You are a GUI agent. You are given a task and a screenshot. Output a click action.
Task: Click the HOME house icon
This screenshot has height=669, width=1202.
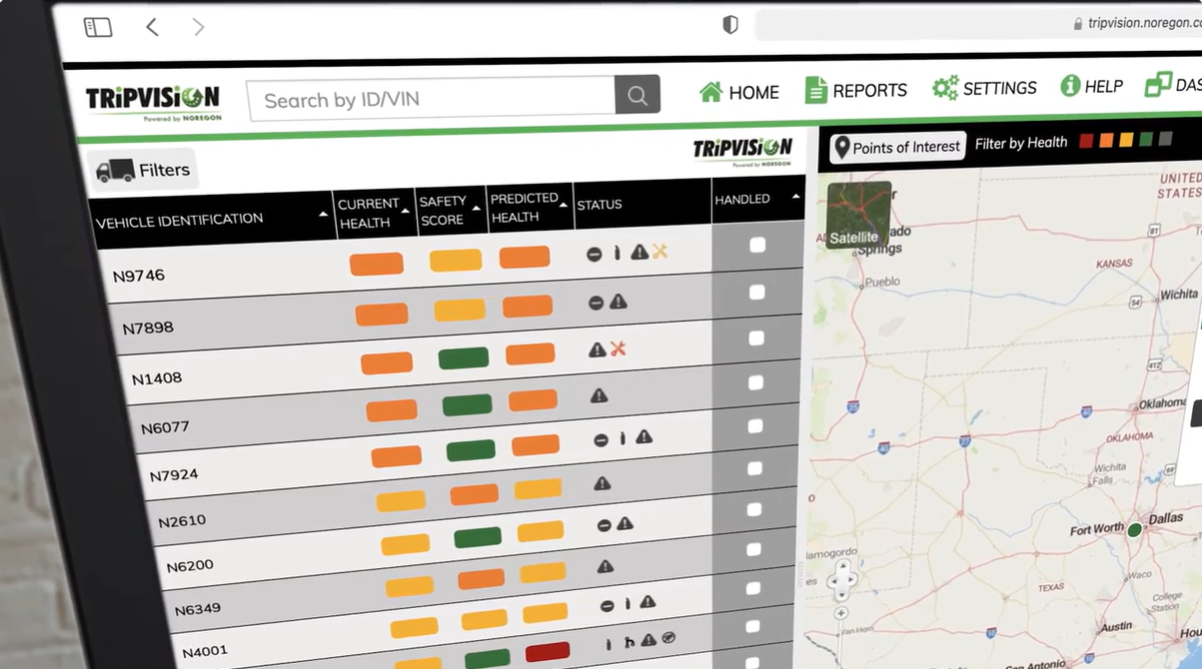pos(711,92)
